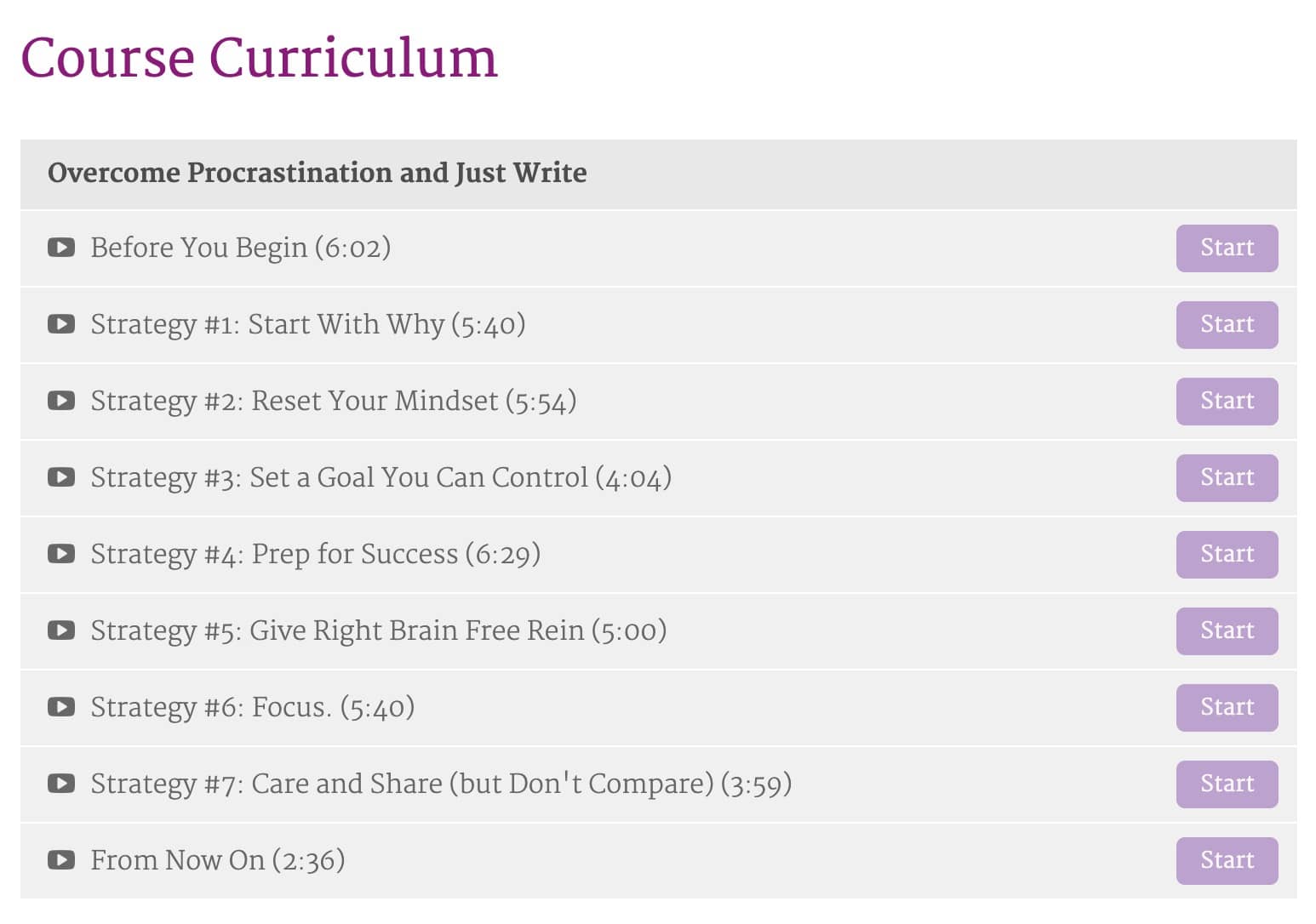Open Strategy #7: Care and Share lesson title
Image resolution: width=1316 pixels, height=924 pixels.
[x=441, y=784]
